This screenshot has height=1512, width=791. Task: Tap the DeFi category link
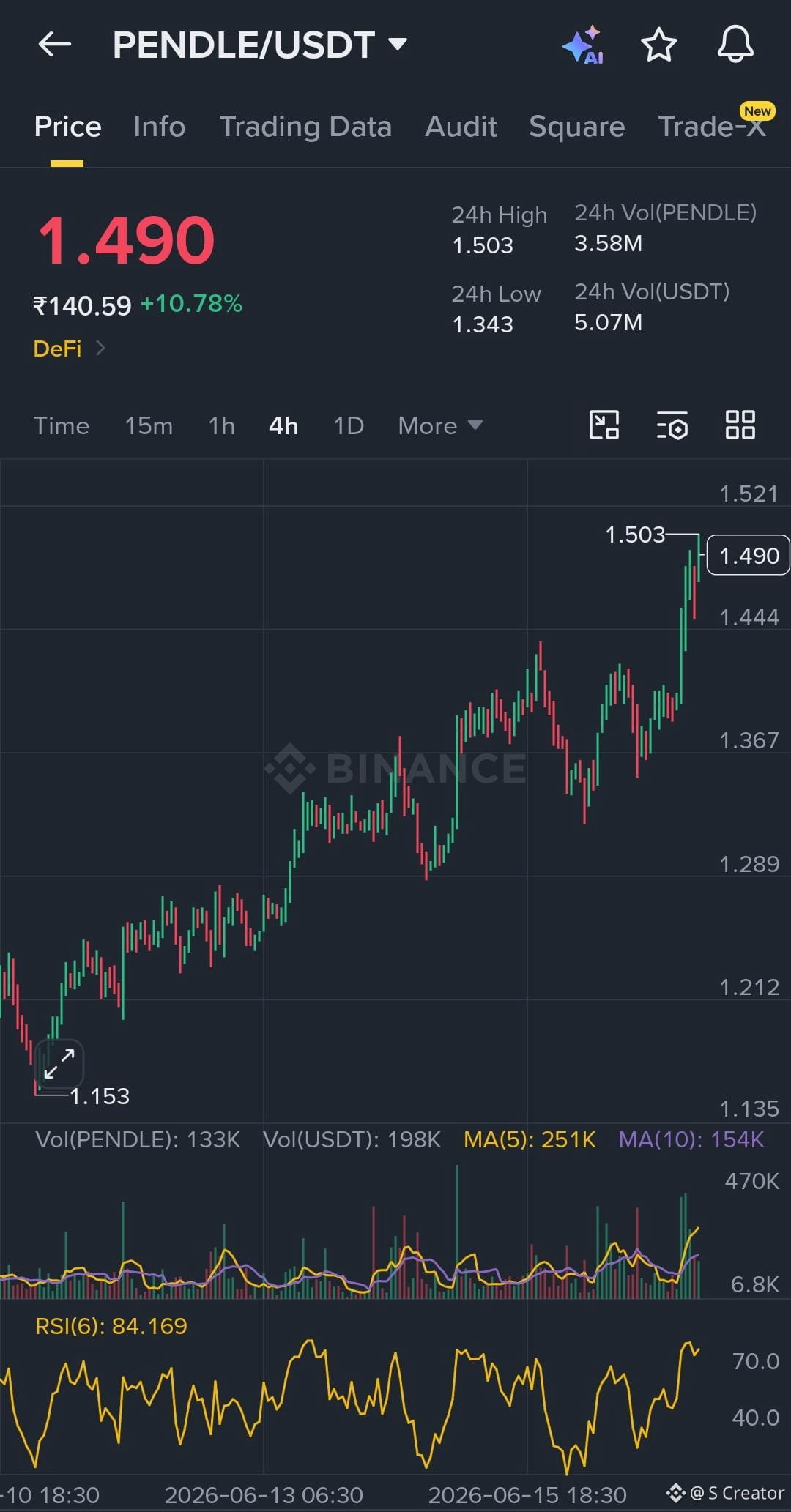(57, 349)
